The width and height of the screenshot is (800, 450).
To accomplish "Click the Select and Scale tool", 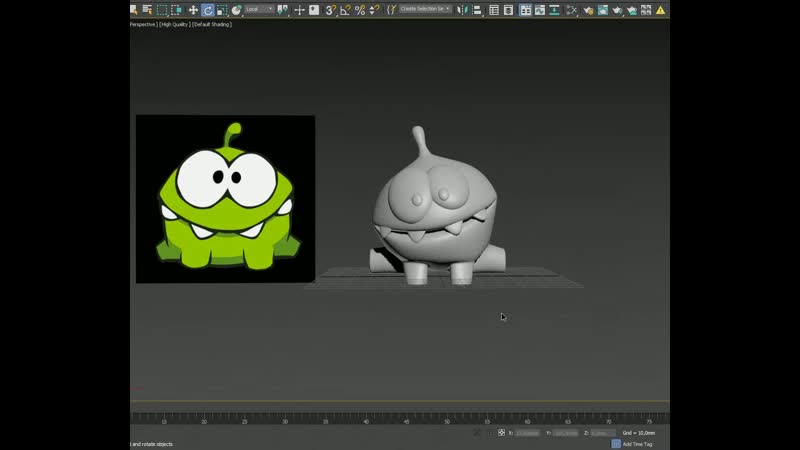I will click(222, 10).
